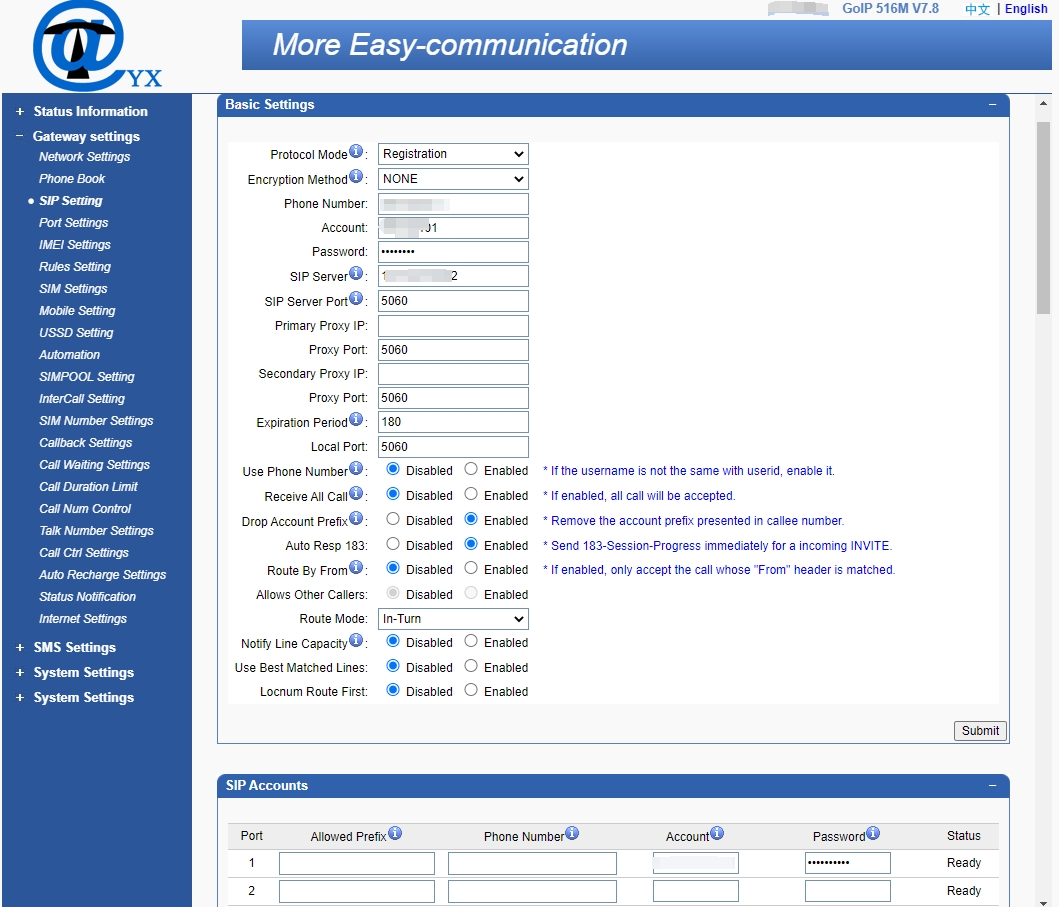Open the Encryption Method dropdown

(452, 178)
